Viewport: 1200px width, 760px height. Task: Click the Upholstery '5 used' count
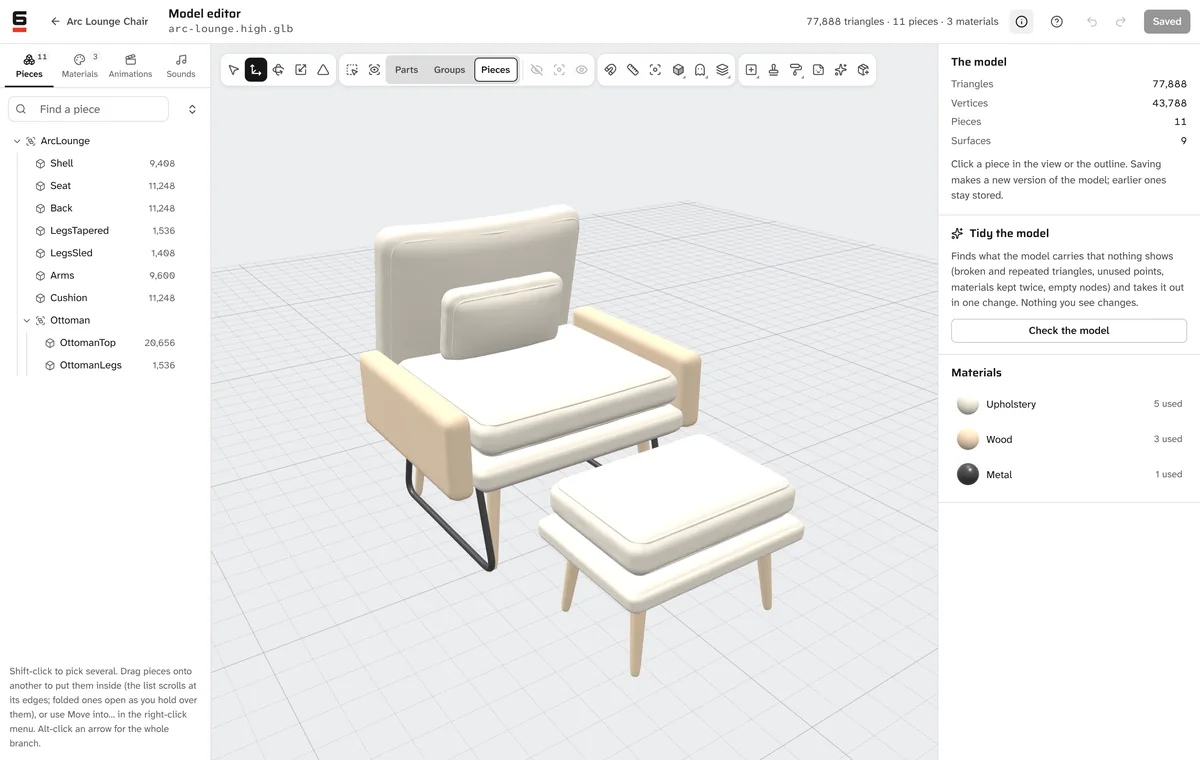pos(1168,404)
